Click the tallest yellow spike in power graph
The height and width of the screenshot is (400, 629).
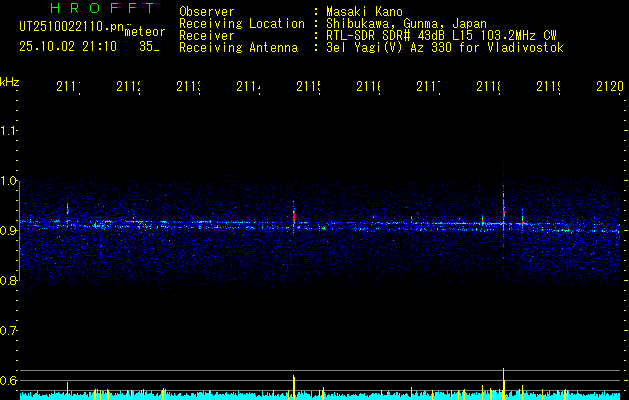point(503,384)
